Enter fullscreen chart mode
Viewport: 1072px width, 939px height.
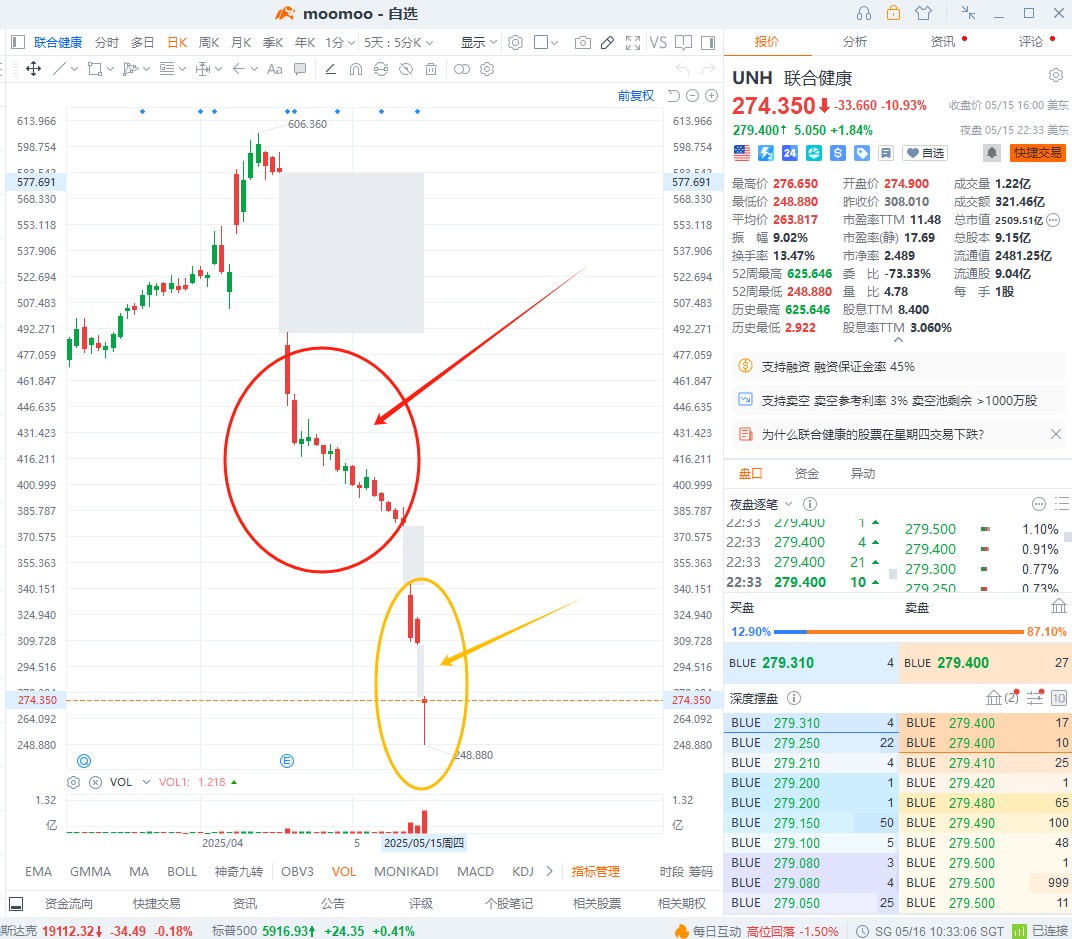[x=633, y=42]
